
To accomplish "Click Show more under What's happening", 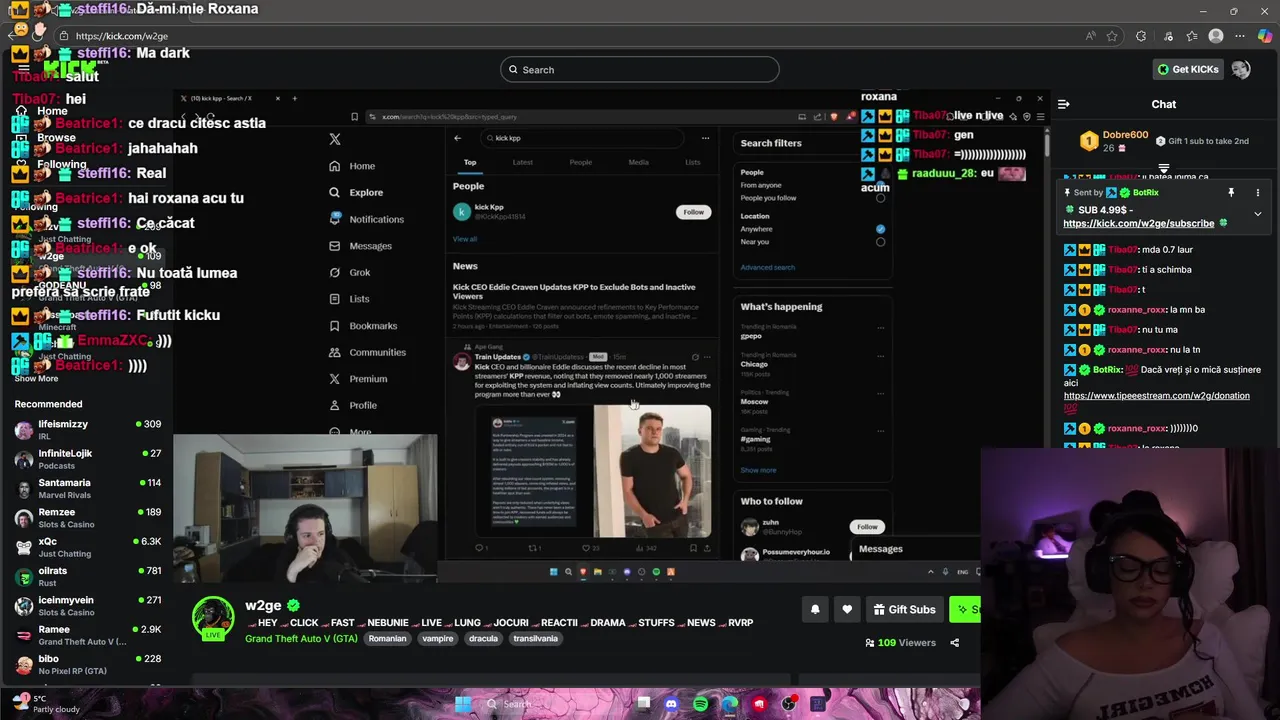I will [x=758, y=470].
